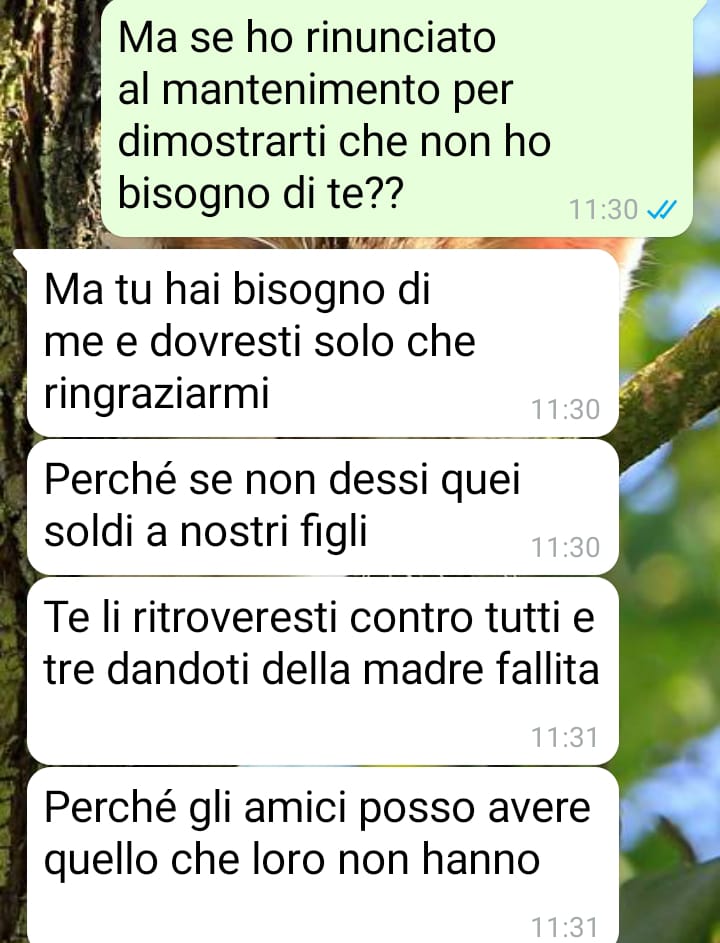Viewport: 720px width, 943px height.
Task: Tap the timestamp under 'quello che loro non hanno'
Action: [565, 927]
